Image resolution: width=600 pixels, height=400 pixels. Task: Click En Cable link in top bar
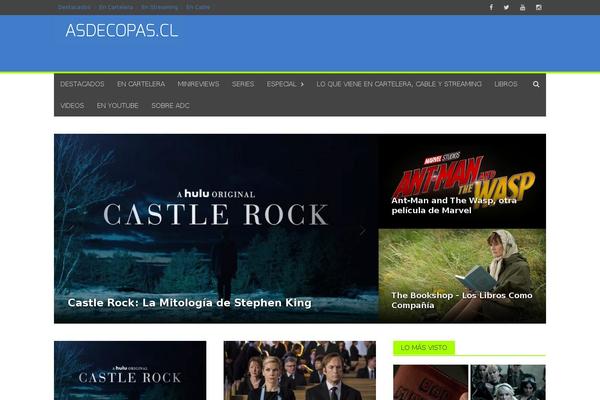pos(198,7)
